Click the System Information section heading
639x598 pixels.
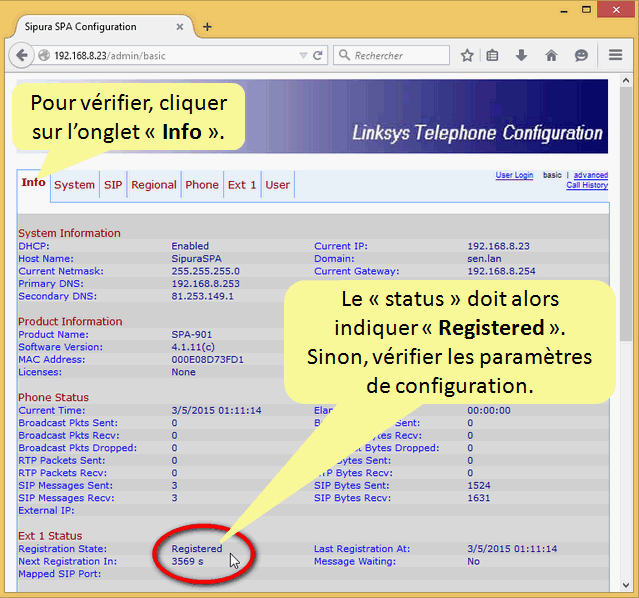click(x=69, y=233)
